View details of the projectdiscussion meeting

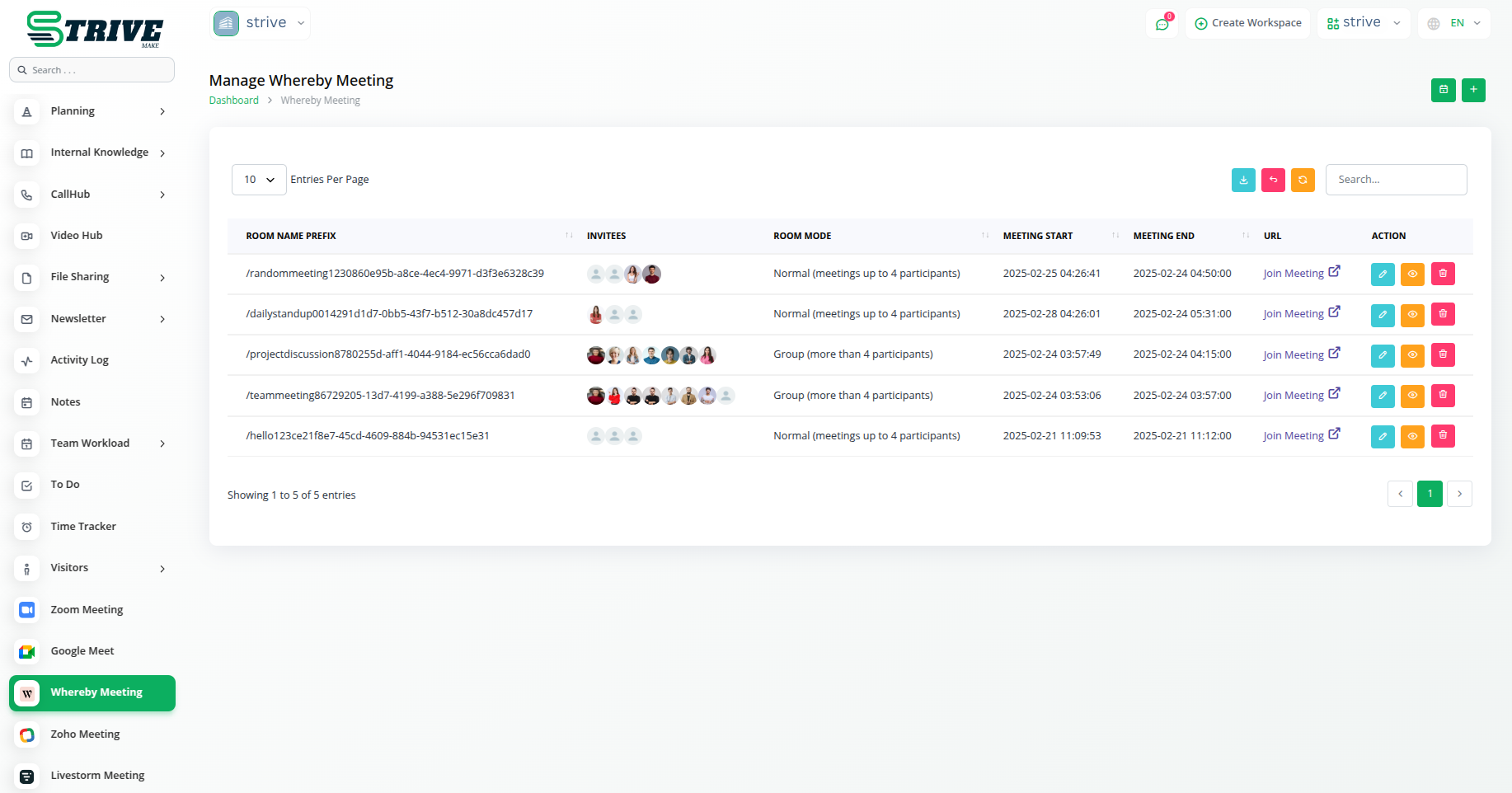[1412, 355]
